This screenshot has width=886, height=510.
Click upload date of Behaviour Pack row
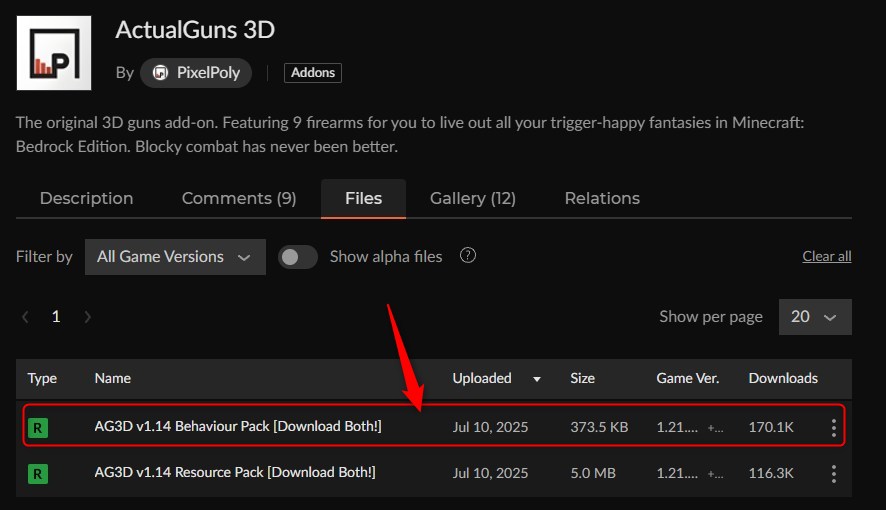coord(490,427)
